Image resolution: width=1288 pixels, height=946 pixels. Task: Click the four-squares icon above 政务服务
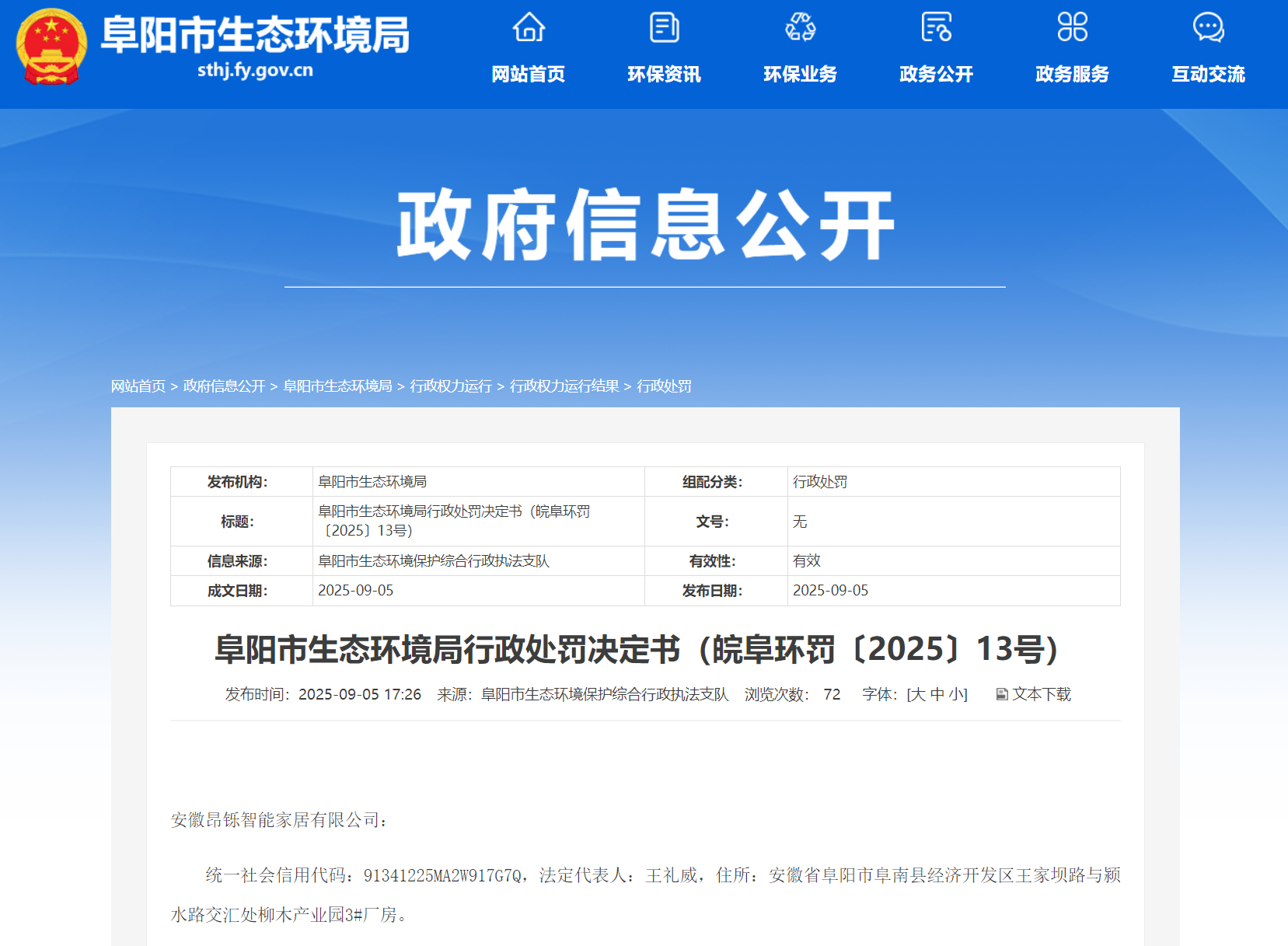1073,27
